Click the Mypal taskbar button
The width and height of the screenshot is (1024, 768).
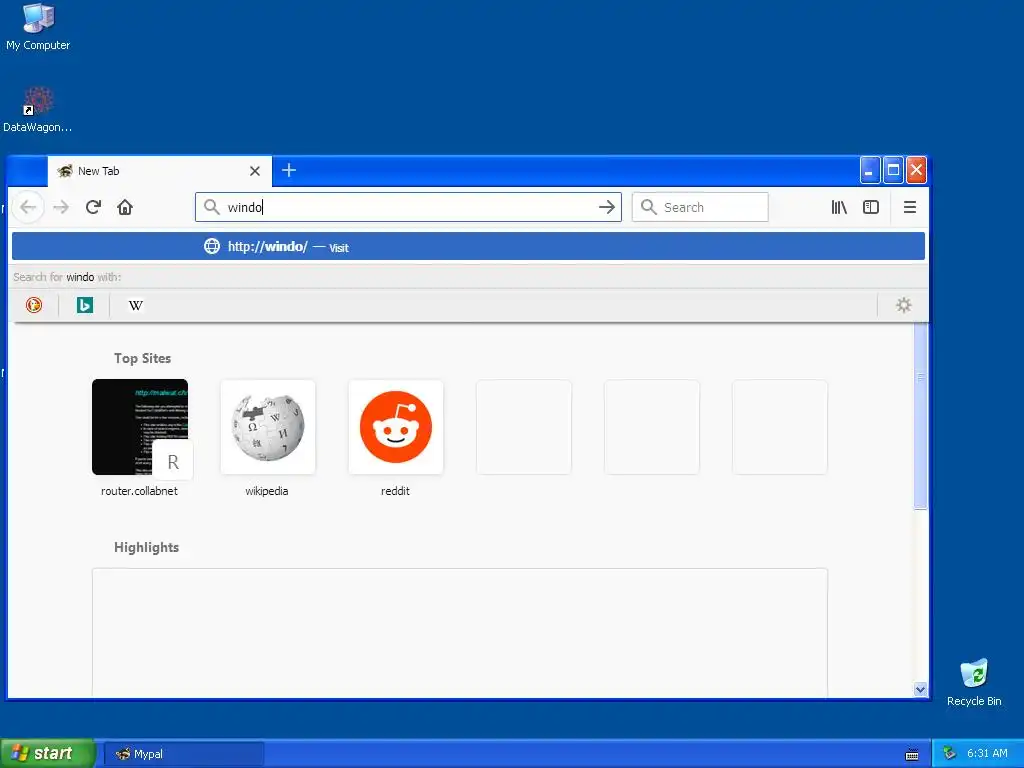tap(184, 754)
